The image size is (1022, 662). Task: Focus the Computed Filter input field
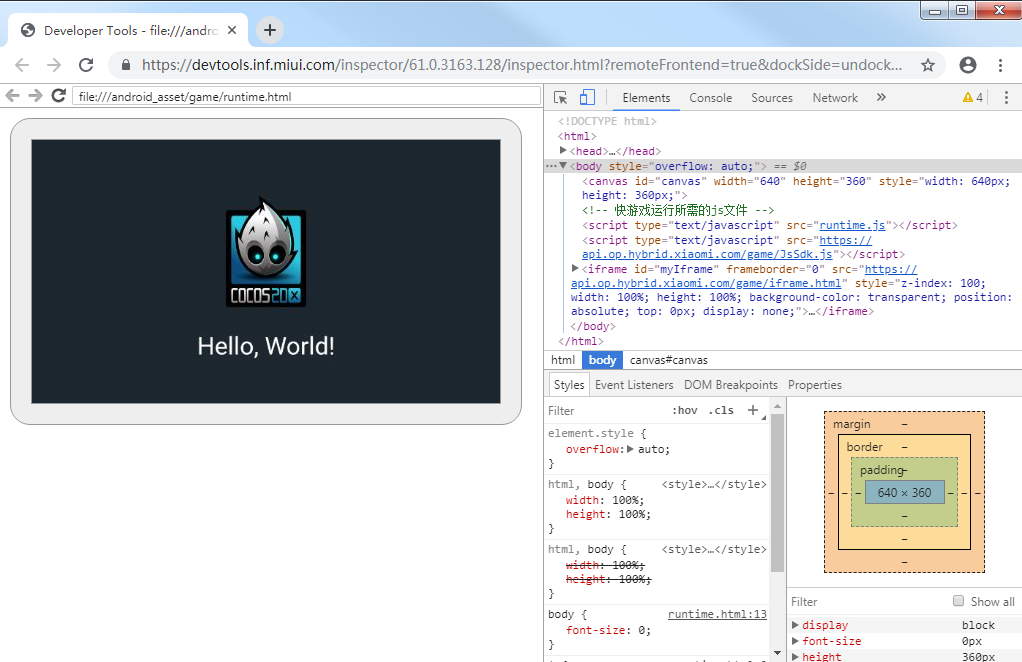(869, 601)
